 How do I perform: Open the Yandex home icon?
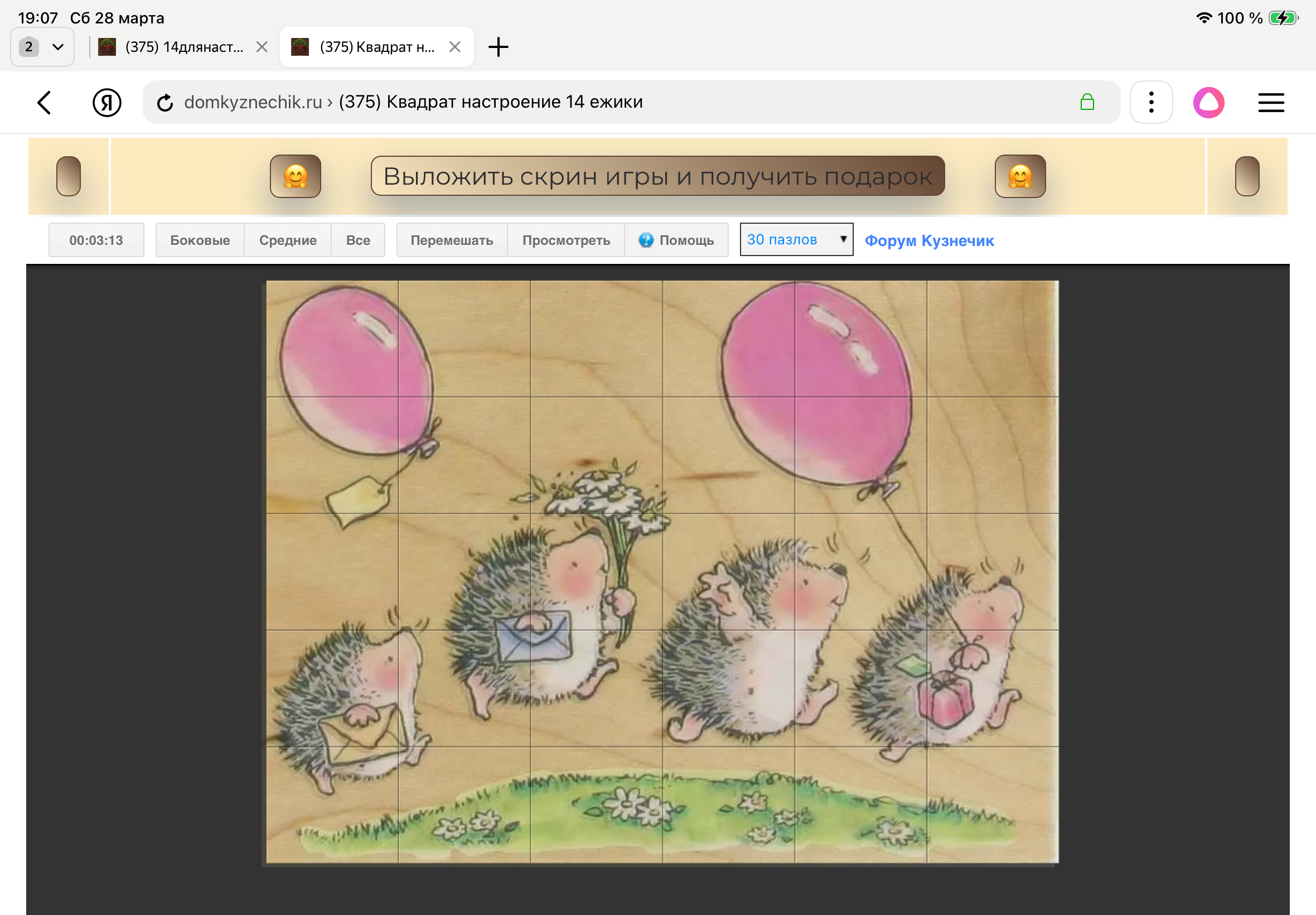107,103
